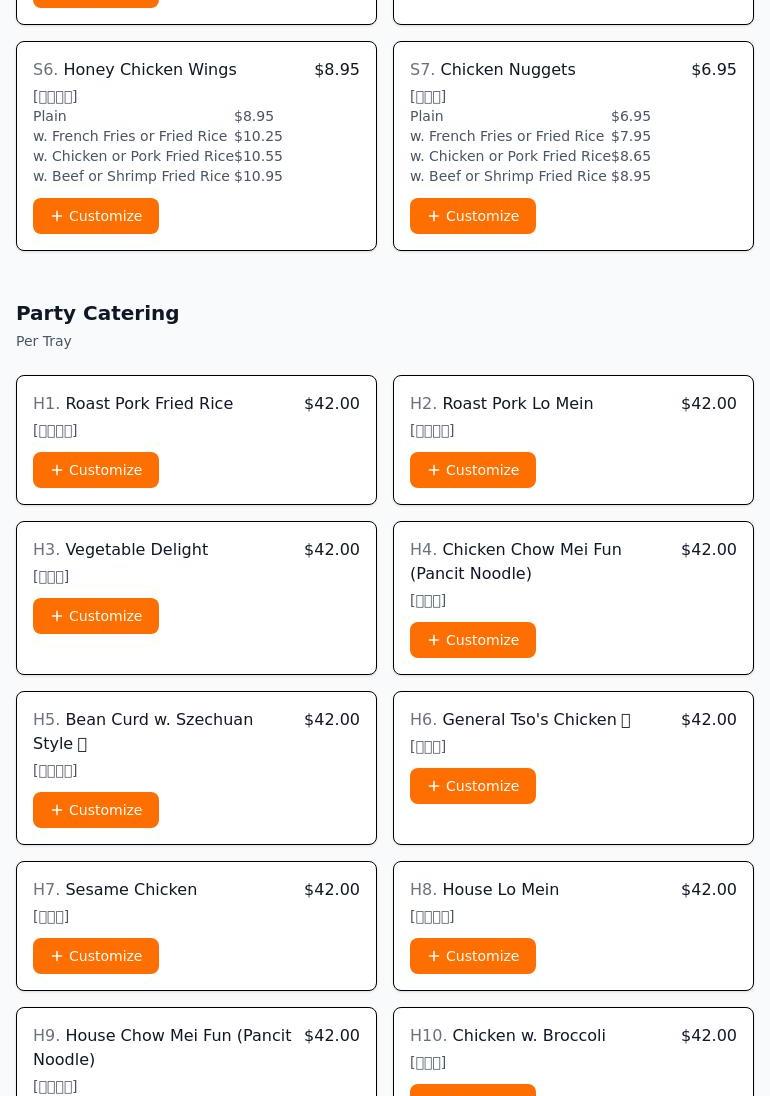Screen dimensions: 770x1096
Task: Click the Party Catering section heading
Action: click(x=98, y=313)
